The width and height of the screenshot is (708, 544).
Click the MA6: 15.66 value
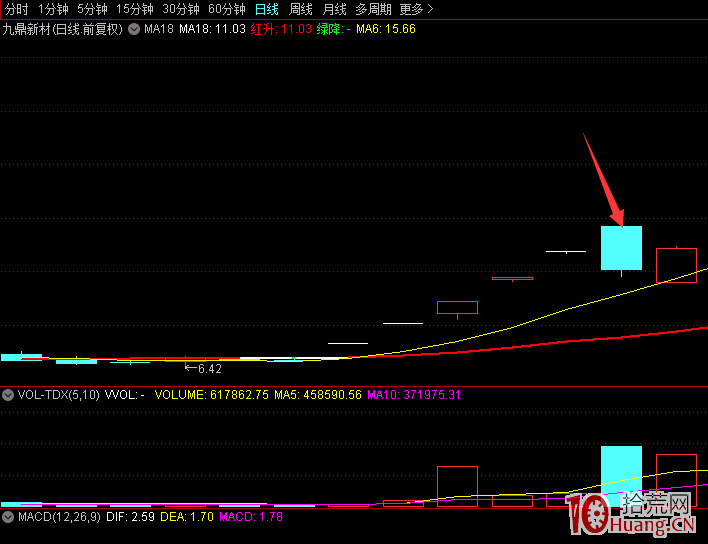[x=386, y=29]
